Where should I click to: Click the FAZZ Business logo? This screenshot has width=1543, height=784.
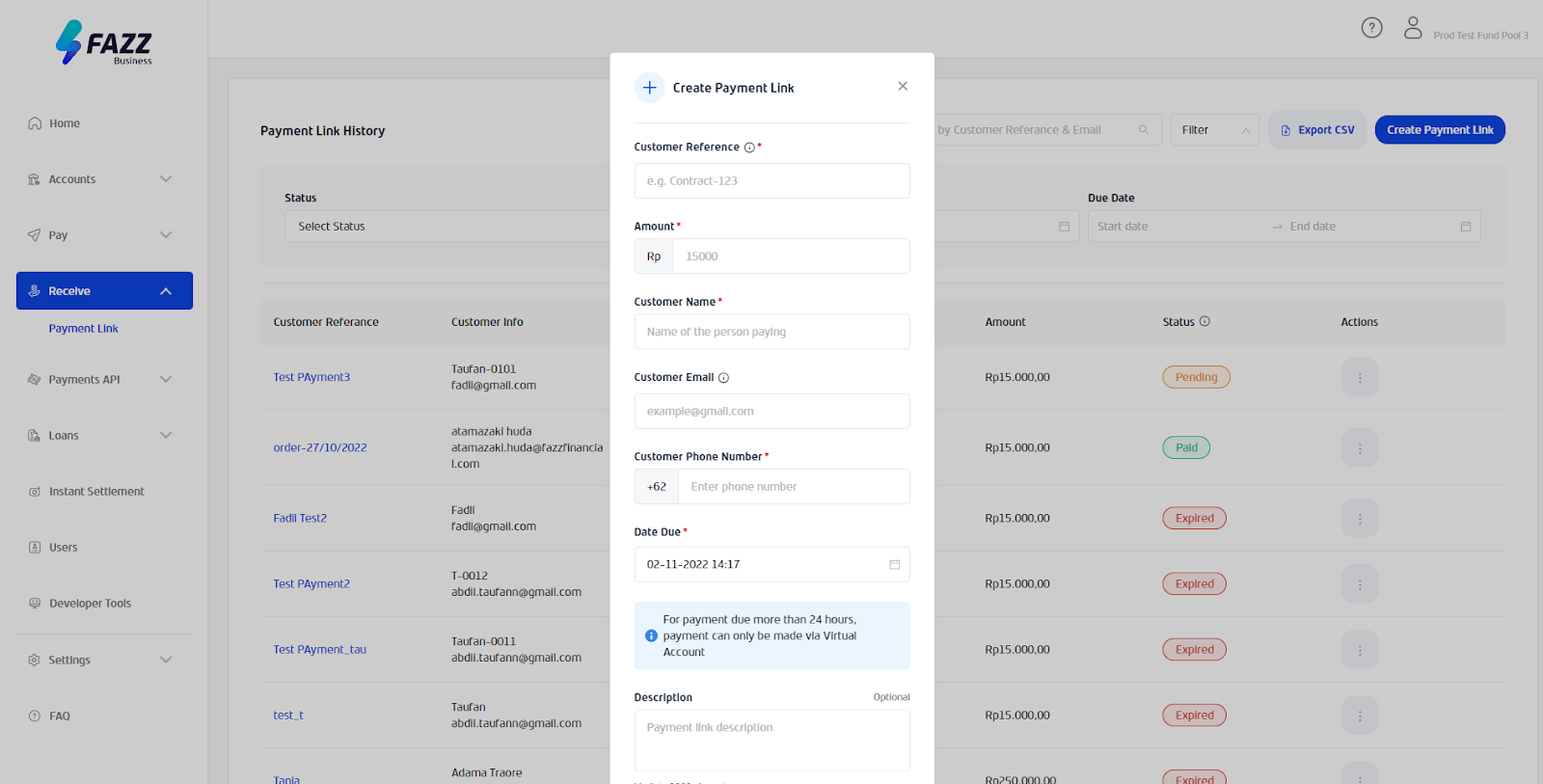click(x=104, y=42)
